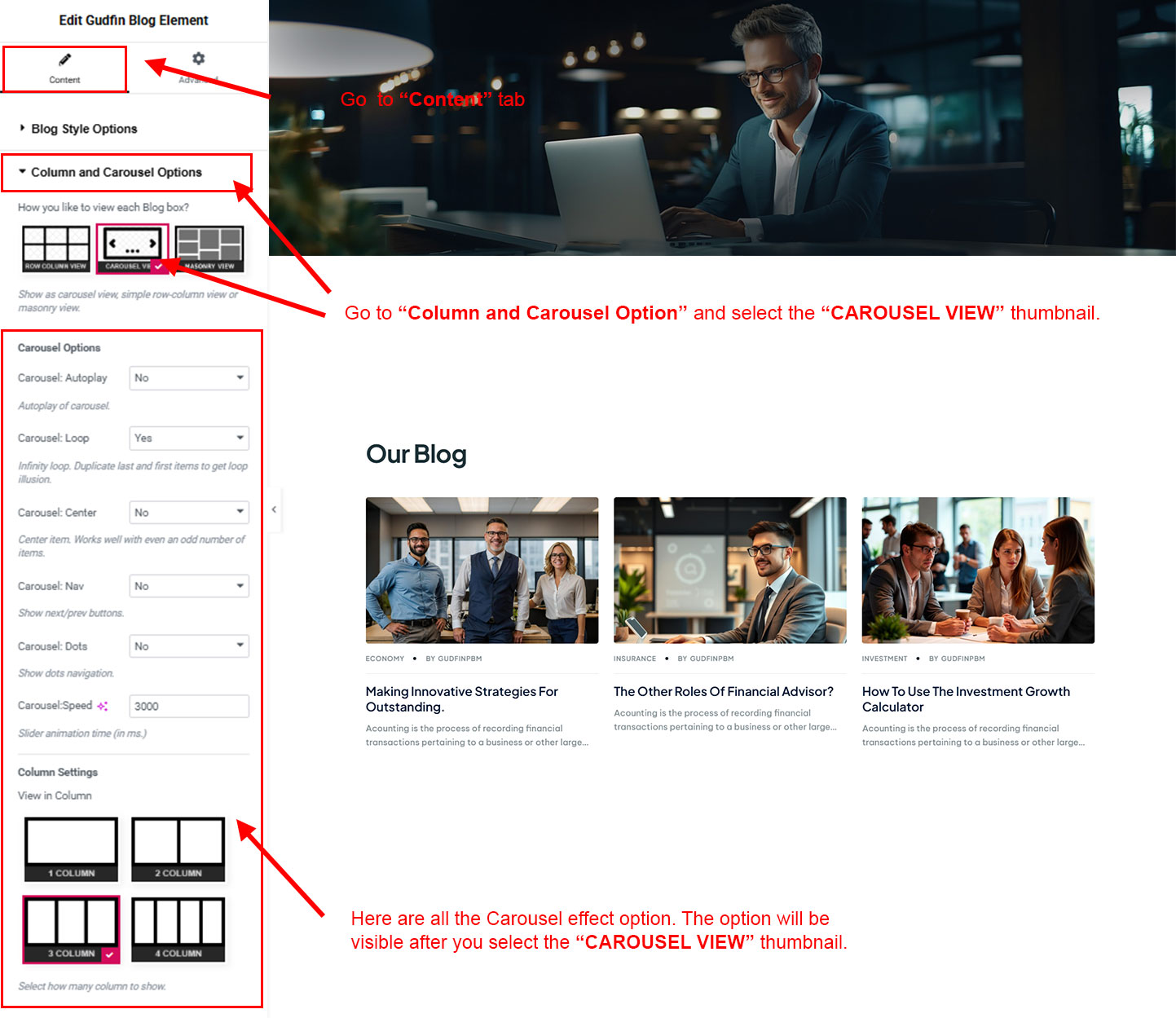The width and height of the screenshot is (1176, 1018).
Task: Open the Carousel Autoplay dropdown
Action: point(188,378)
